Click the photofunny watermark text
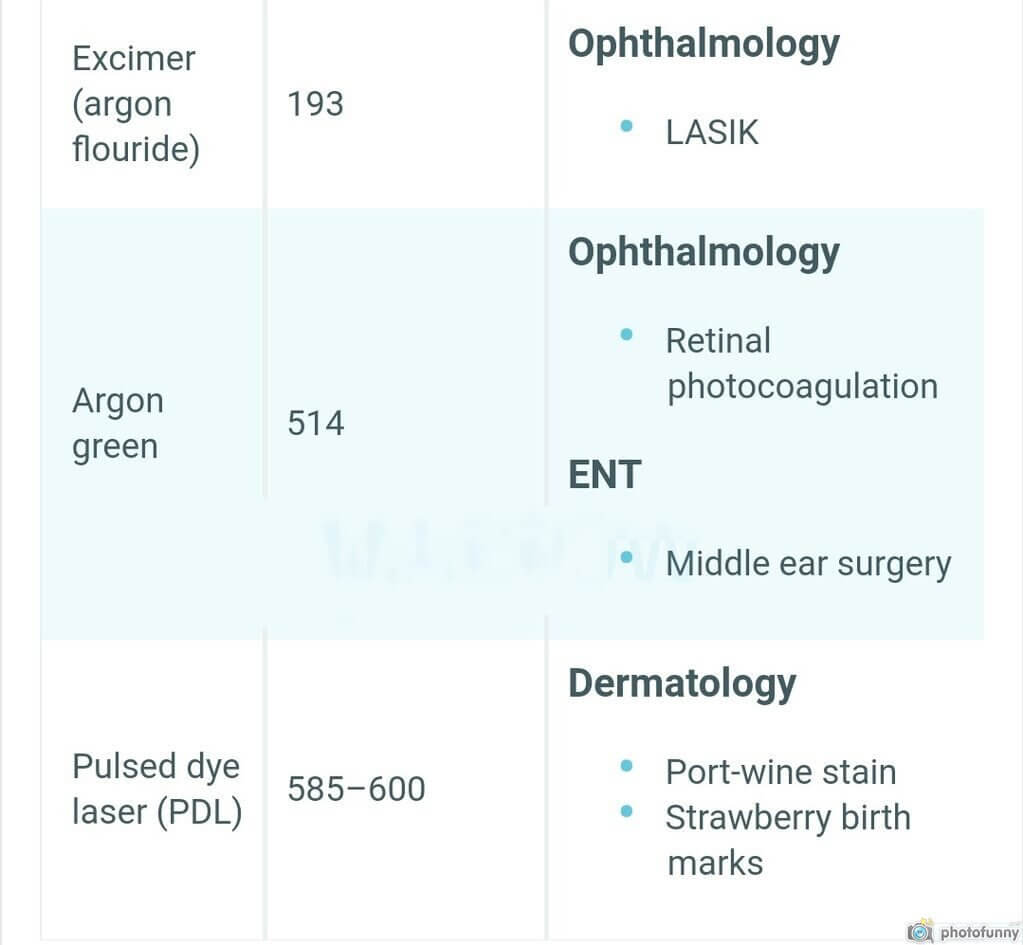Viewport: 1023px width, 945px height. coord(979,933)
